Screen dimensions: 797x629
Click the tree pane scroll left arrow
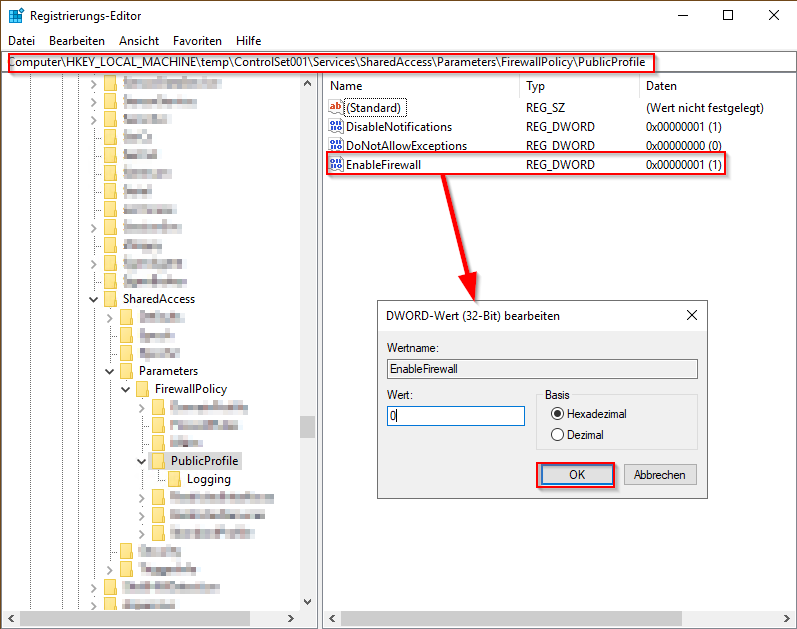(11, 619)
